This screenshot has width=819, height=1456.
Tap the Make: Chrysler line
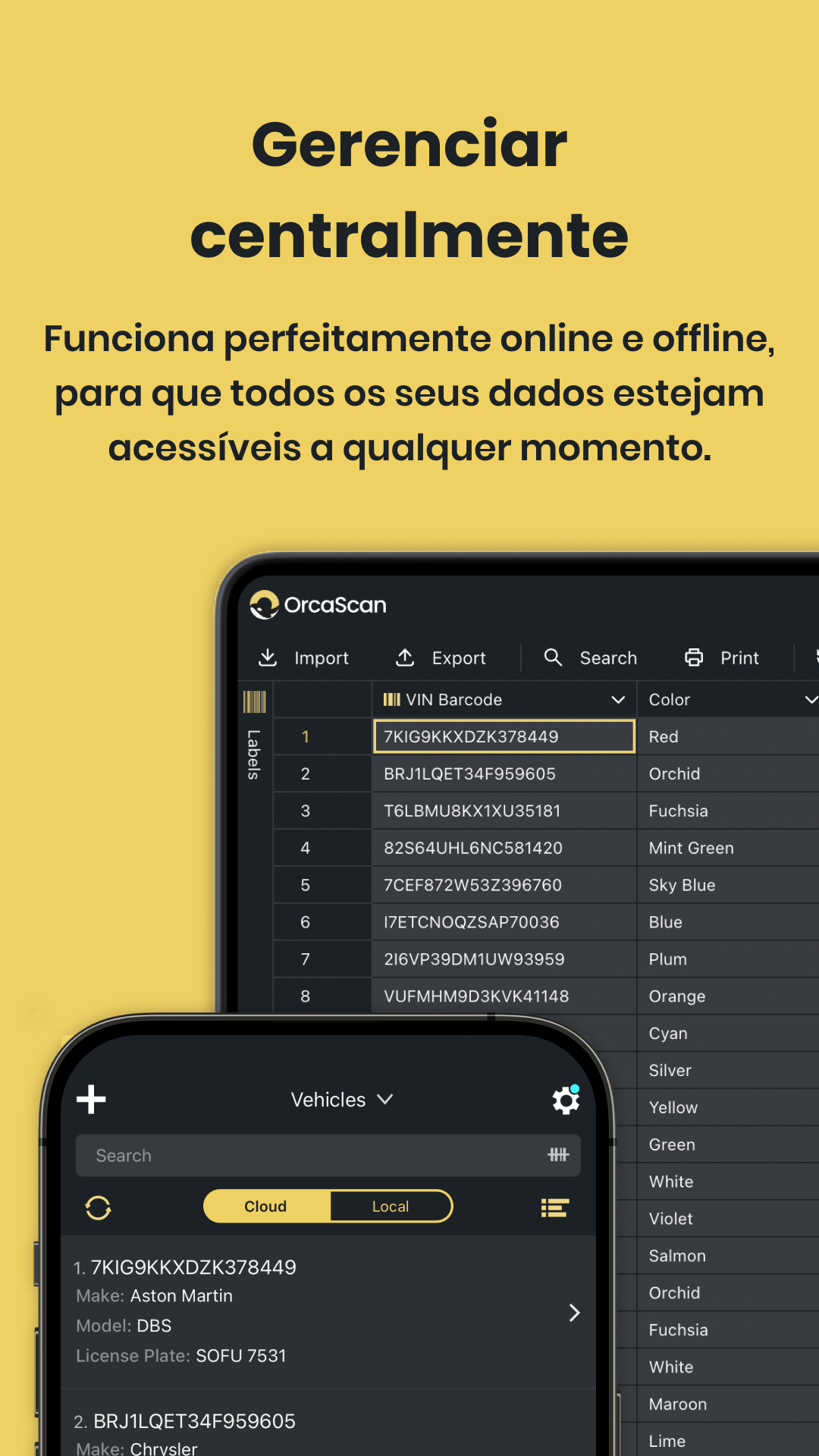[x=136, y=1448]
